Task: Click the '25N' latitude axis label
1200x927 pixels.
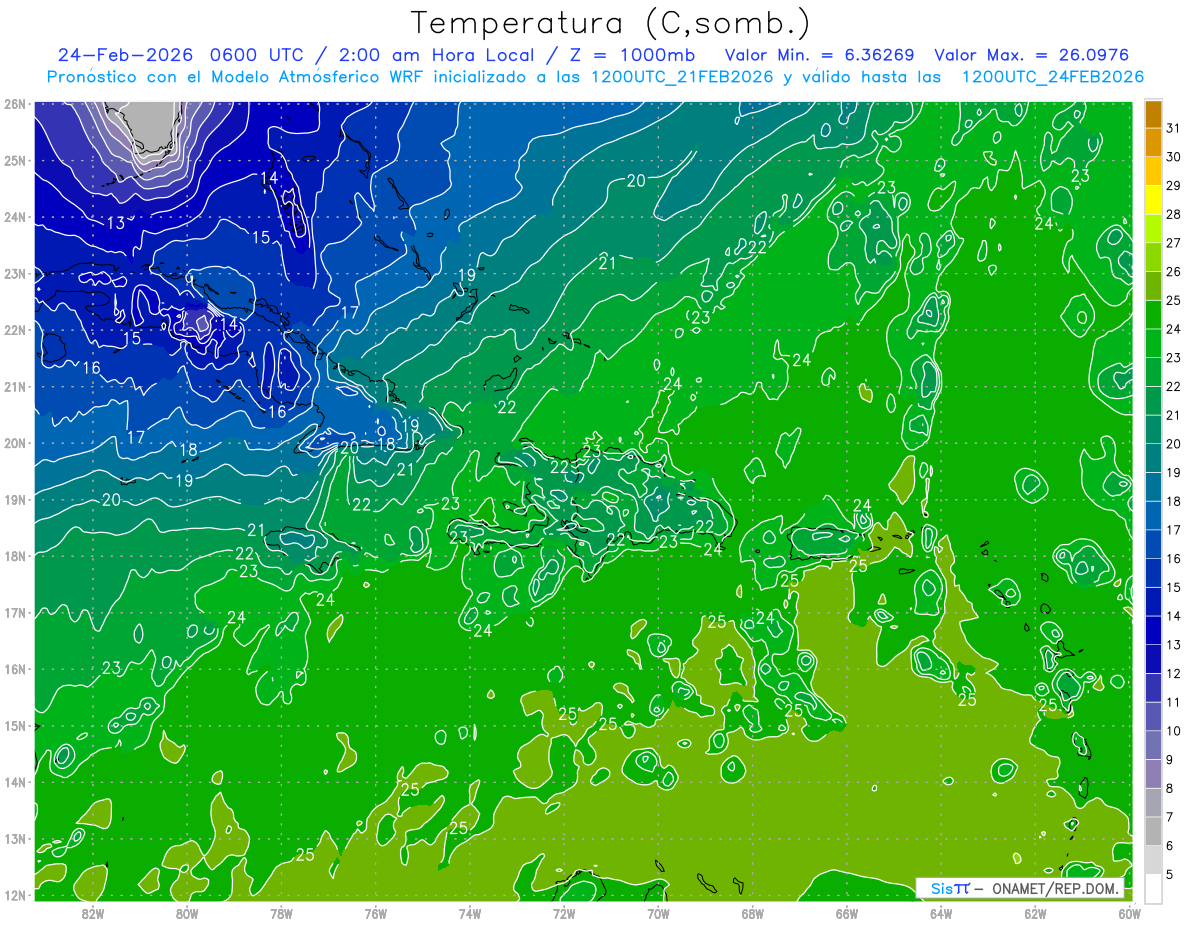Action: coord(15,160)
